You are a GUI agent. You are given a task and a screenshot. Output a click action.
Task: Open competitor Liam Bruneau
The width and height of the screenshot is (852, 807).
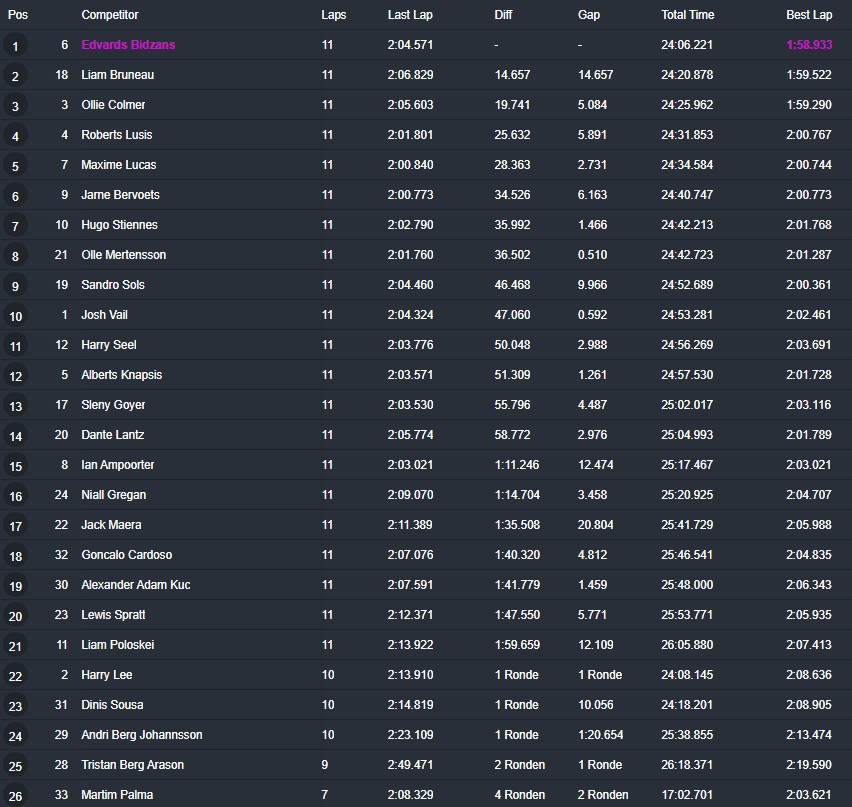coord(118,75)
